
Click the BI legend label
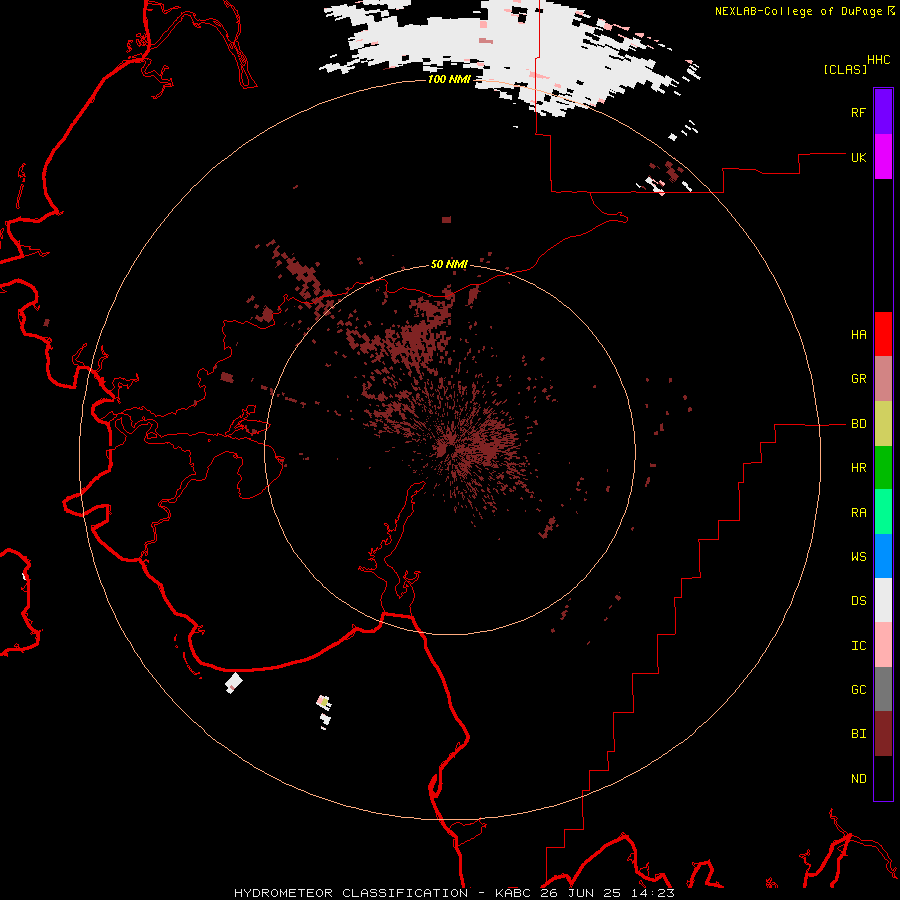click(859, 734)
